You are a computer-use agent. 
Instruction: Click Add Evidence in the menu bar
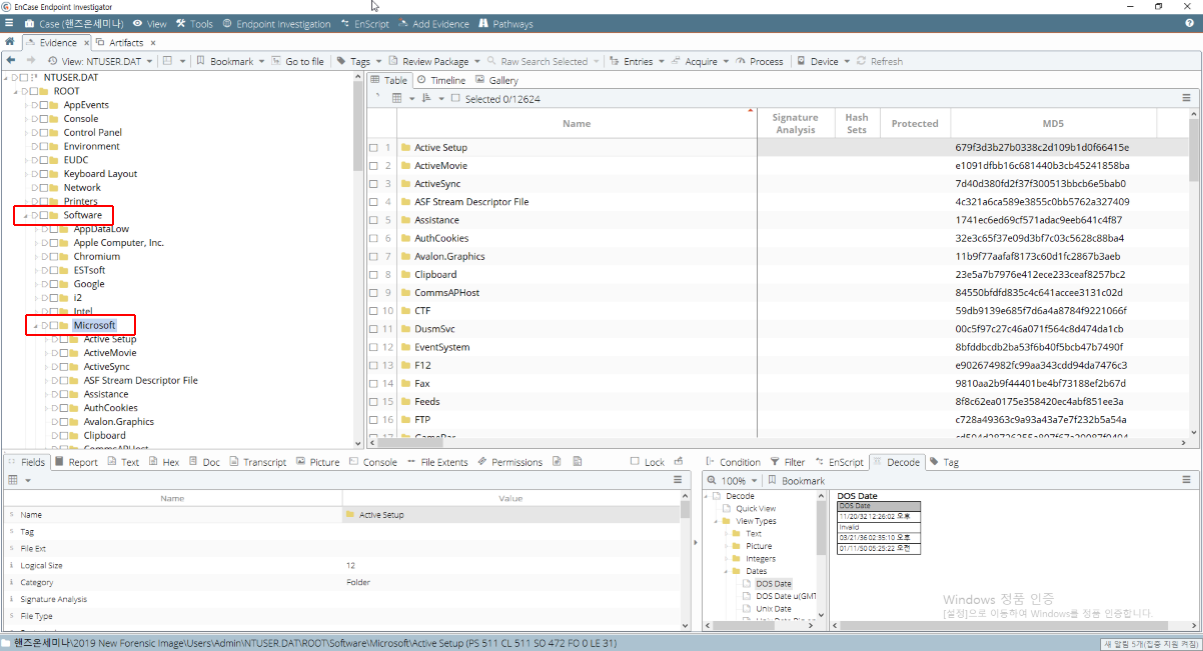[x=433, y=23]
